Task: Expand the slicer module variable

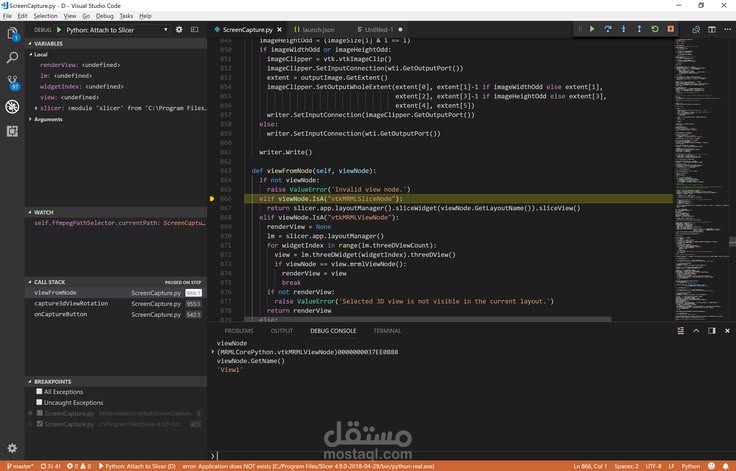Action: [x=36, y=108]
